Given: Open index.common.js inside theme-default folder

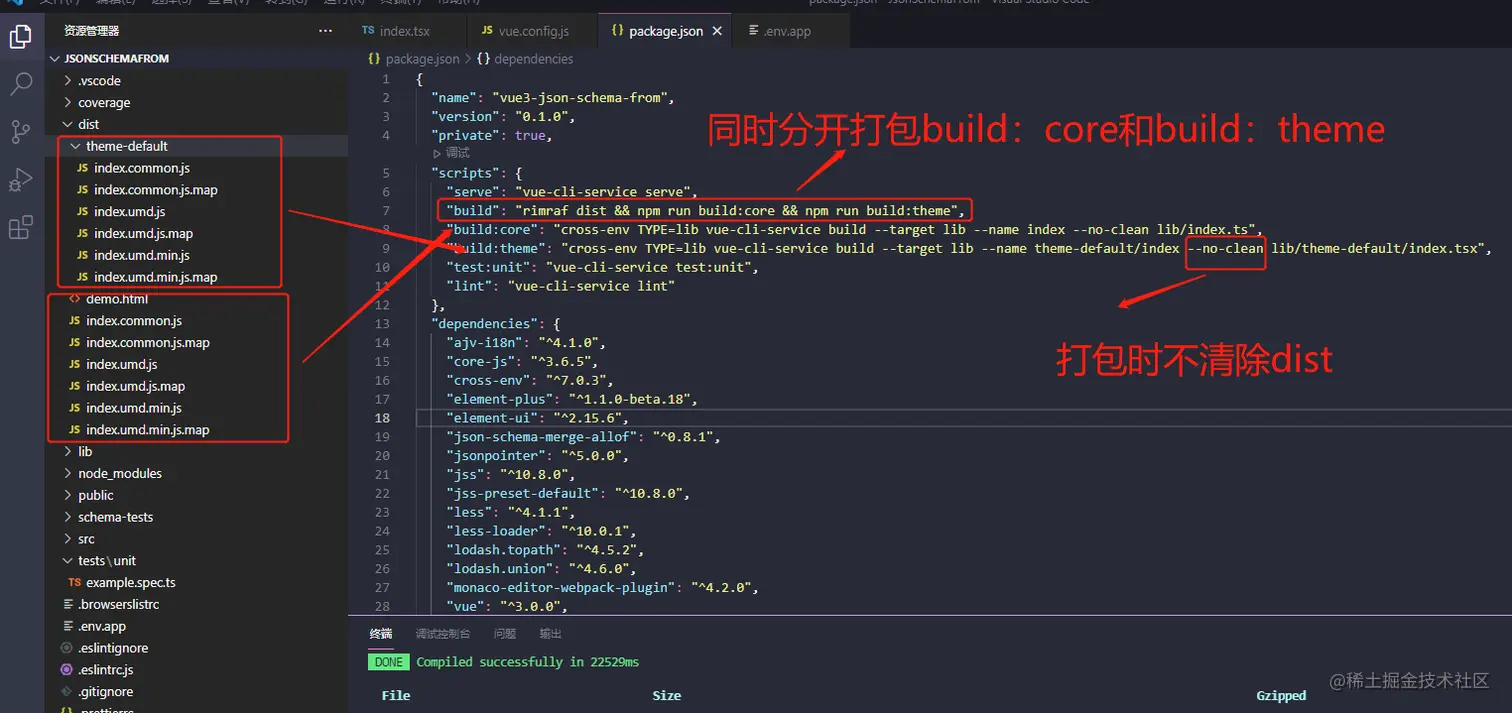Looking at the screenshot, I should [142, 168].
